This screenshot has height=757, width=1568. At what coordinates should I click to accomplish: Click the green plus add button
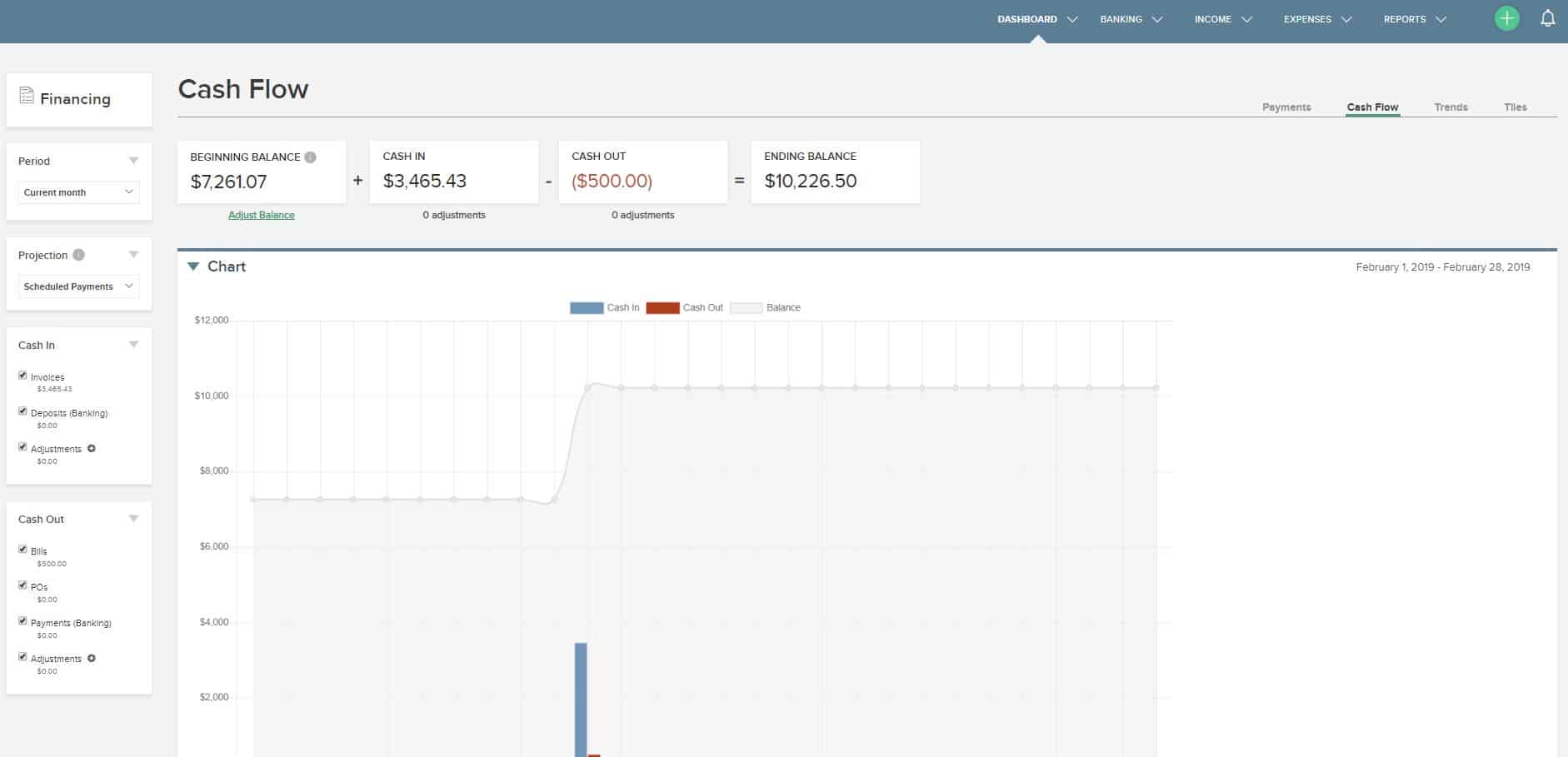pyautogui.click(x=1506, y=18)
